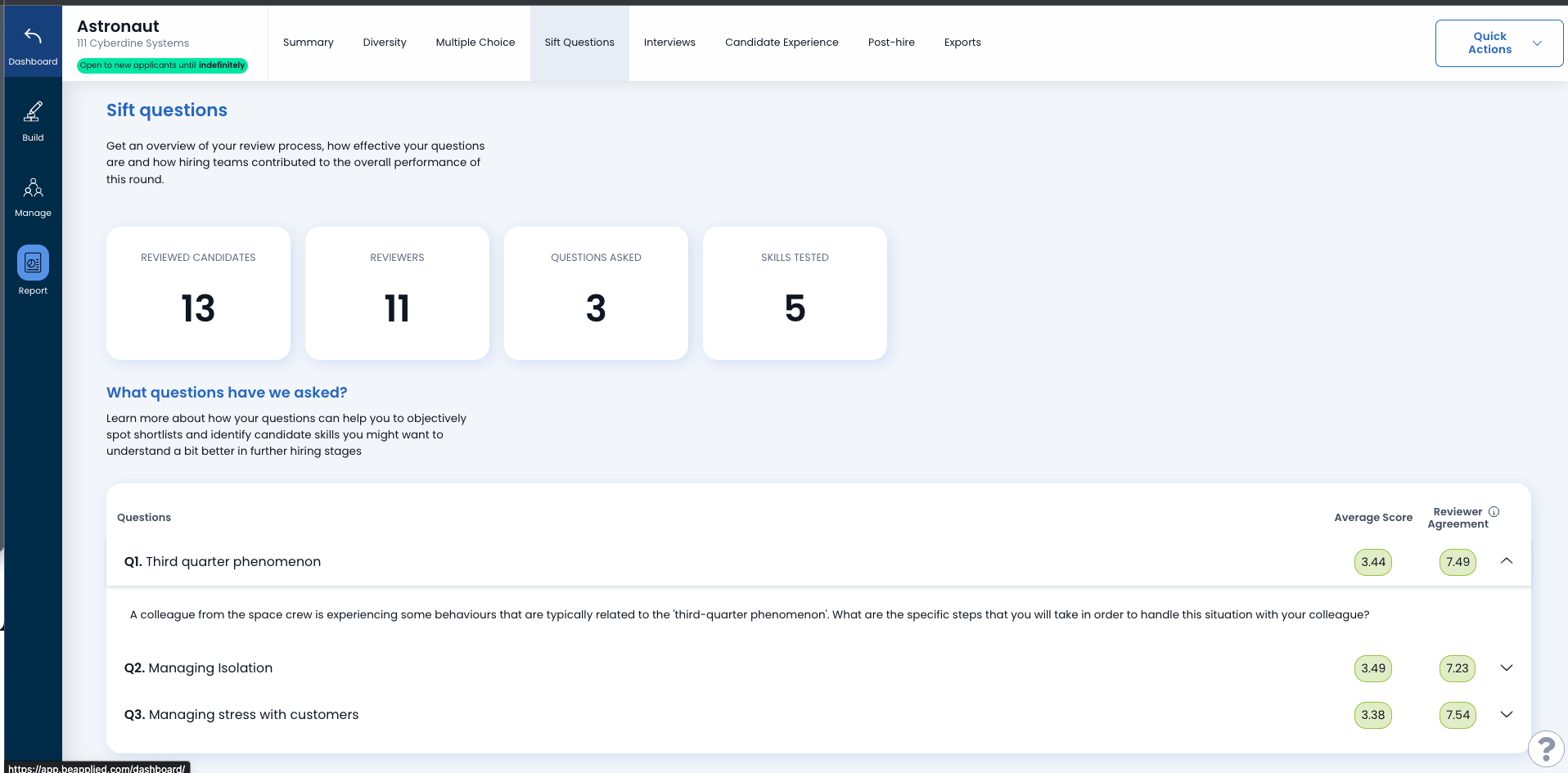Open the Build section icon

(33, 112)
